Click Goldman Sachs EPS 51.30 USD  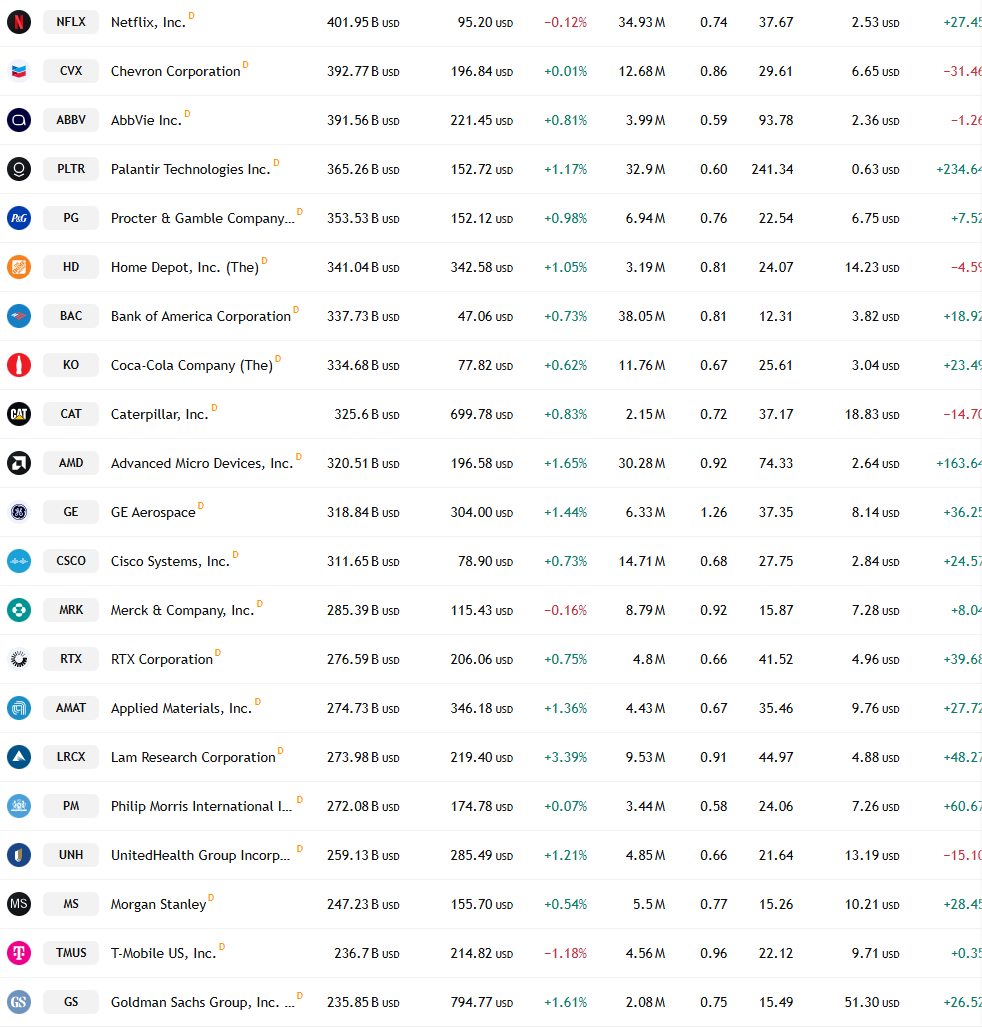point(872,1002)
